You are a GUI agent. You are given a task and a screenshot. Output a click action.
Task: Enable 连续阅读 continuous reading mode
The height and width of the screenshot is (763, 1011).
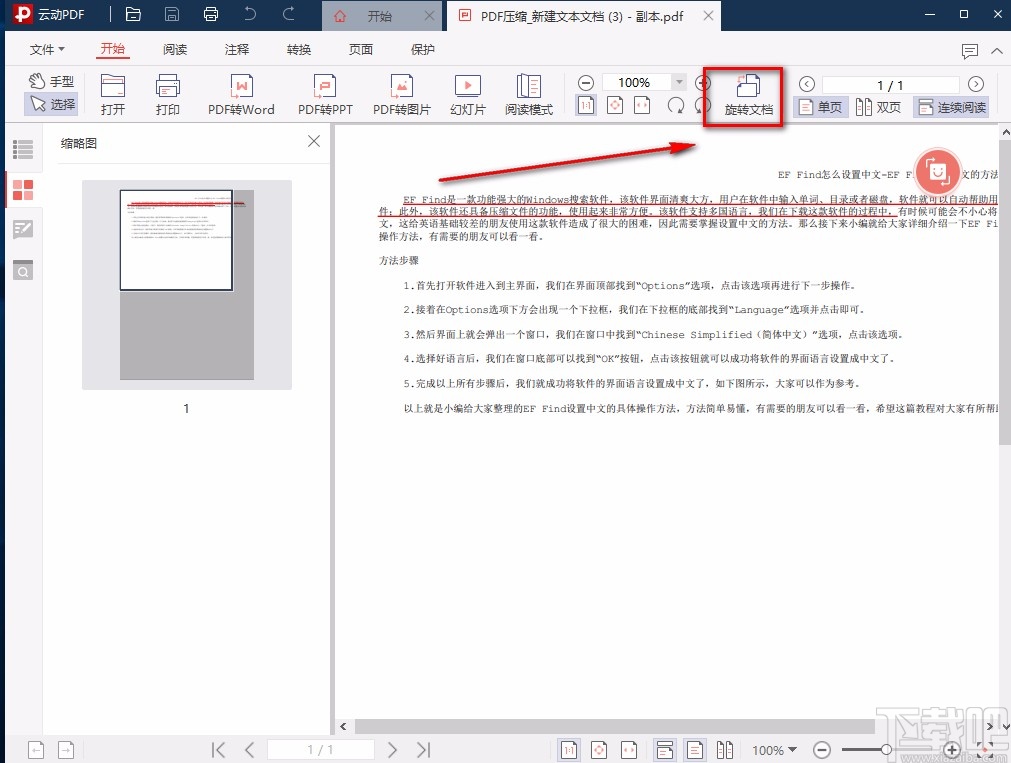(x=949, y=107)
